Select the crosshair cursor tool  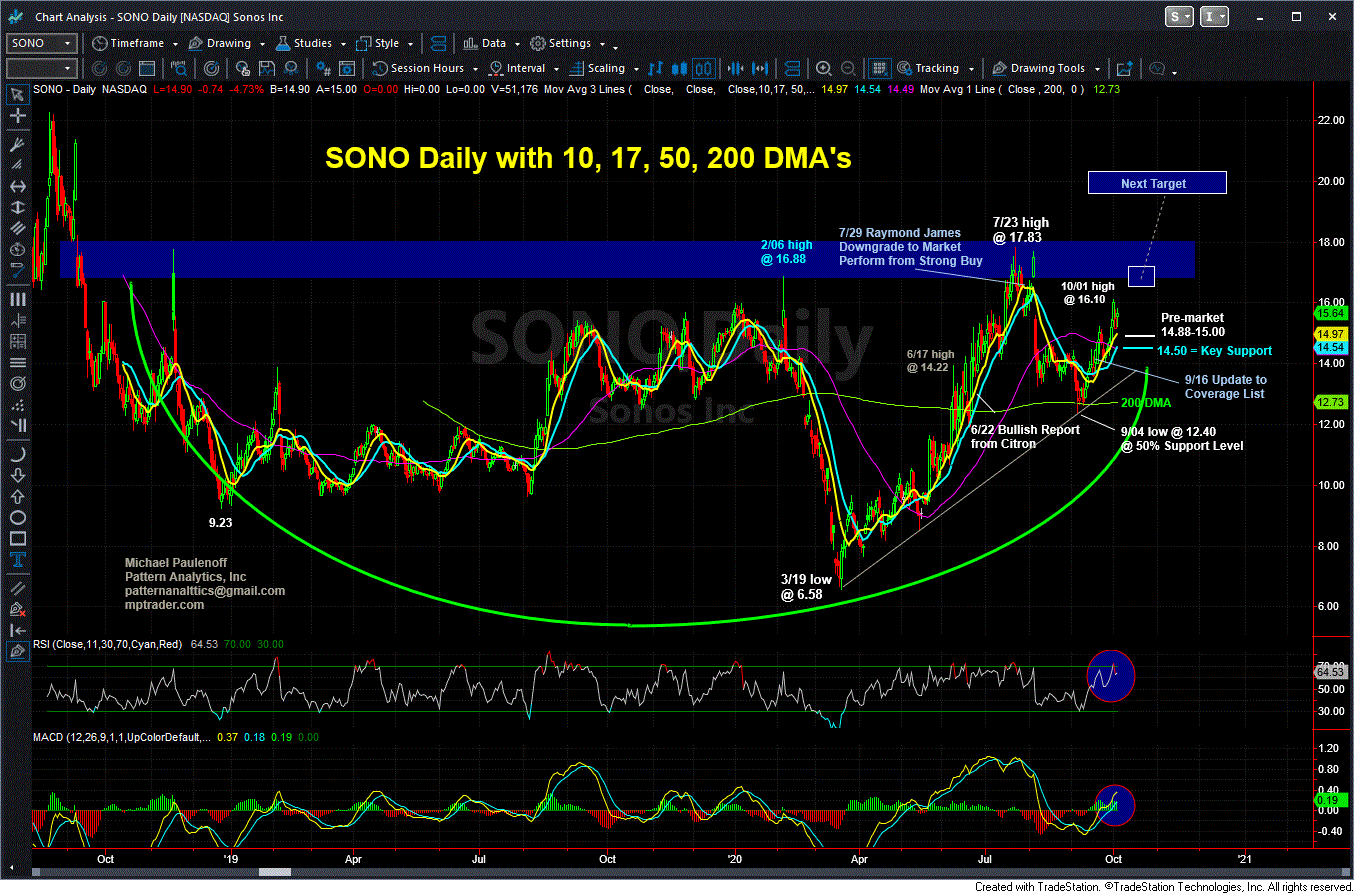coord(17,118)
